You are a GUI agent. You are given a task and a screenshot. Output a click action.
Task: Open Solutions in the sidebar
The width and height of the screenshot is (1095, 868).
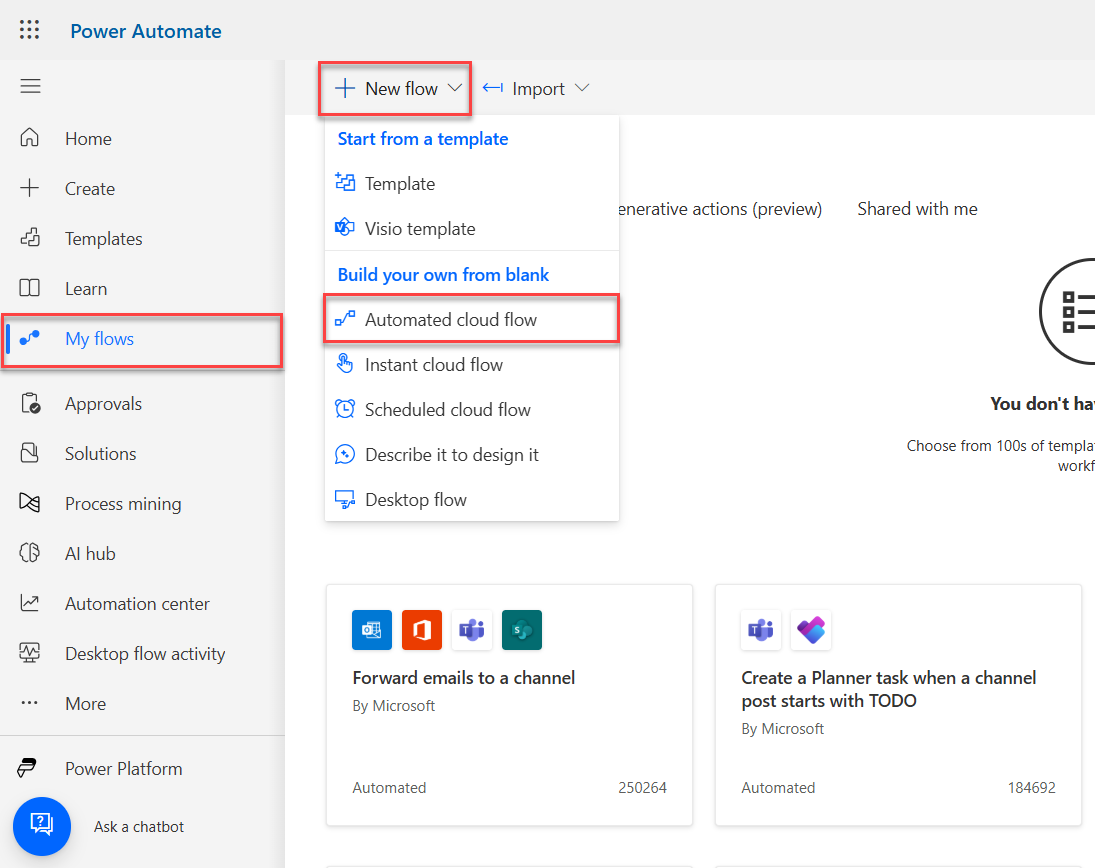[142, 453]
